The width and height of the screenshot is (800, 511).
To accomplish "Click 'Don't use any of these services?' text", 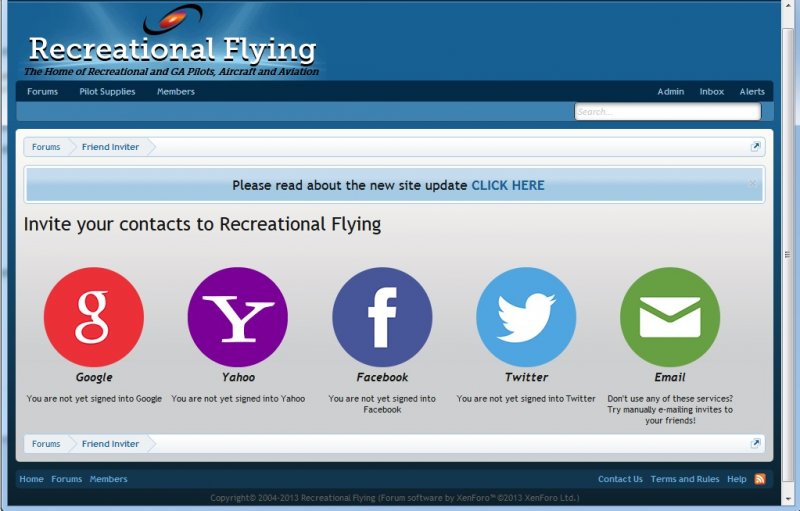I will (670, 399).
